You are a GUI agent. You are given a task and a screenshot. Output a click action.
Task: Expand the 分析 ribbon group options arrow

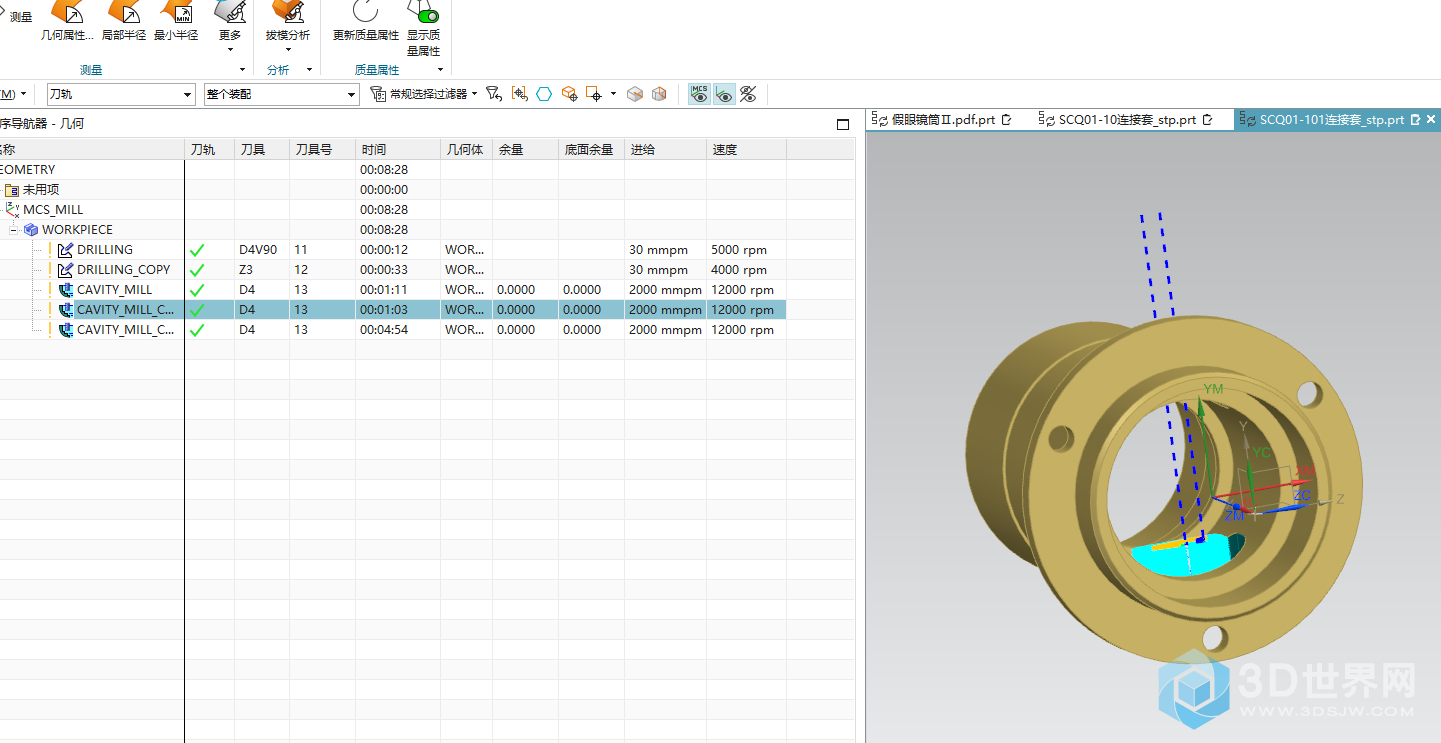[309, 70]
